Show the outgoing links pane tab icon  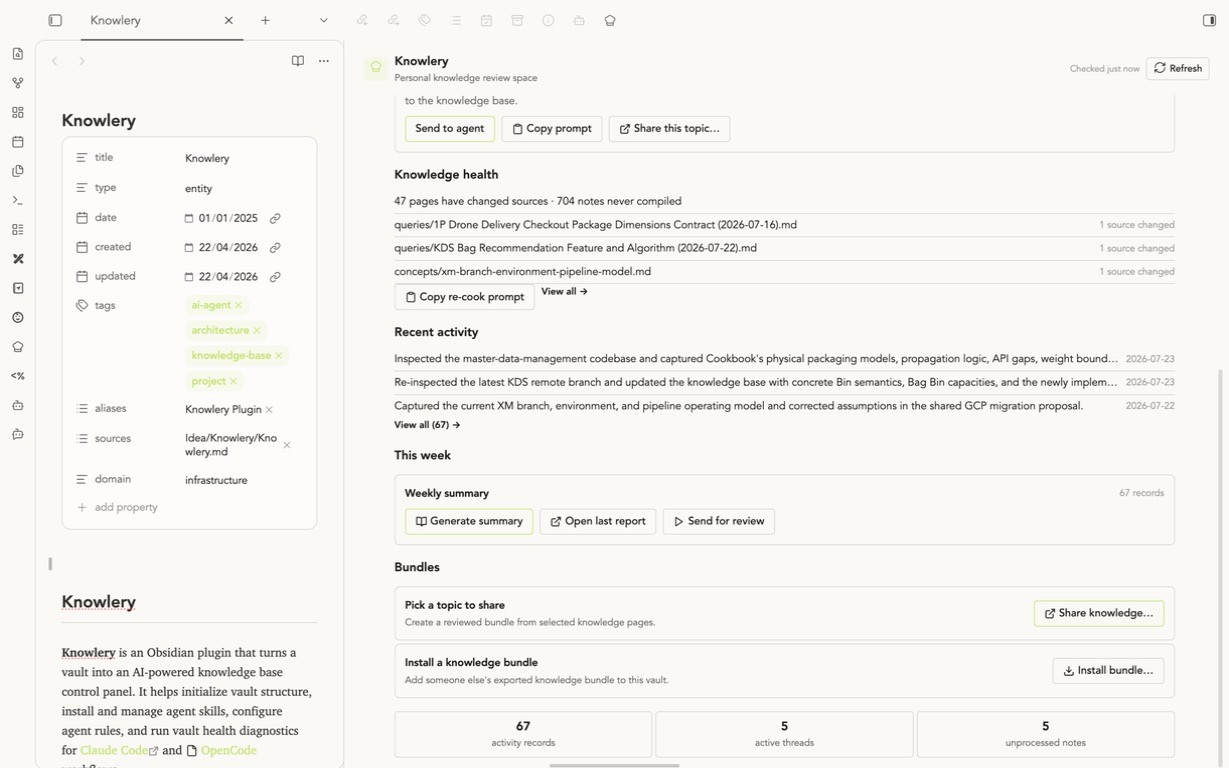tap(393, 20)
